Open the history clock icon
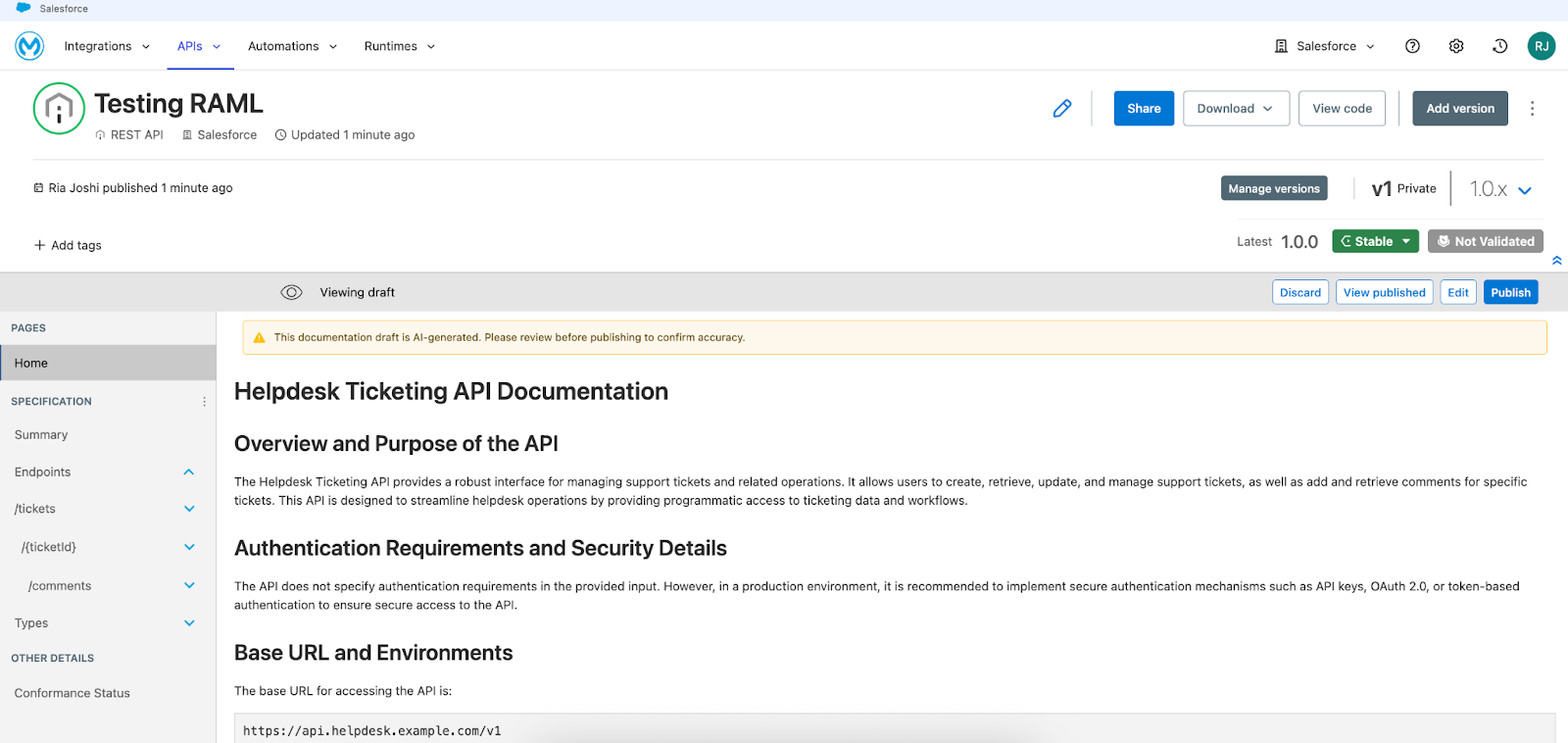The image size is (1568, 743). pyautogui.click(x=1499, y=46)
